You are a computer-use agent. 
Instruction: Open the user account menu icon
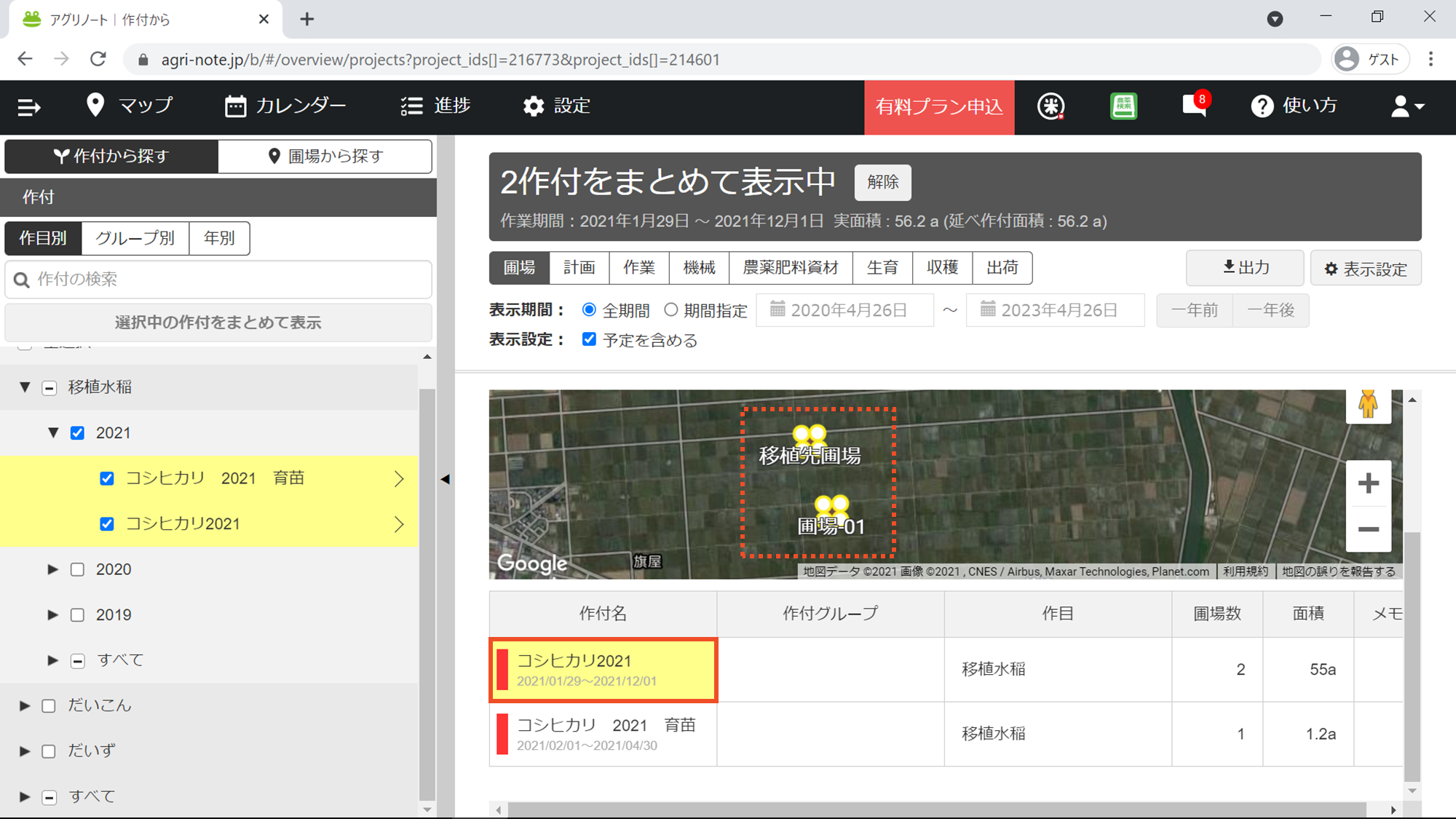pyautogui.click(x=1407, y=106)
